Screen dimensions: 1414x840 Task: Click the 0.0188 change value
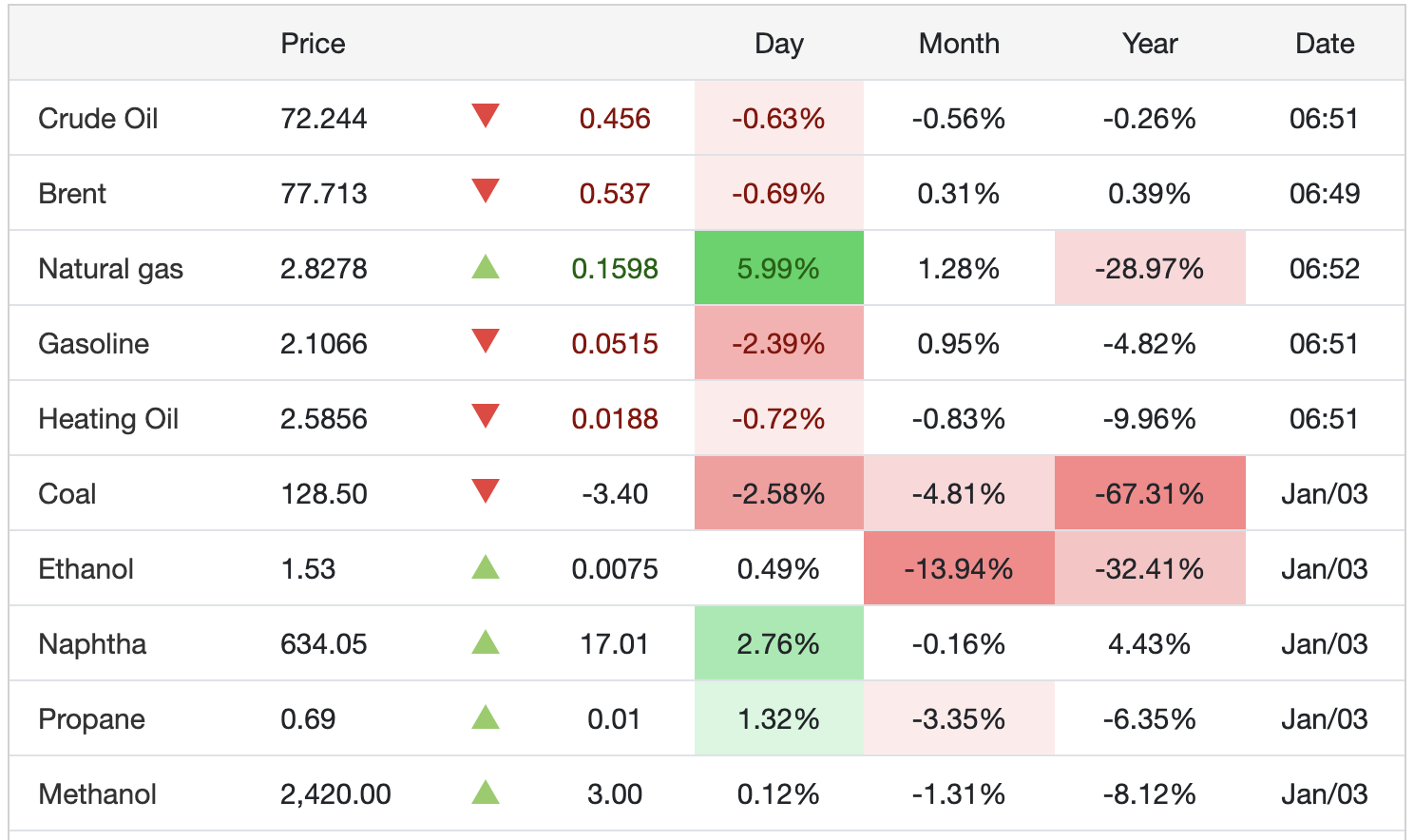[x=615, y=419]
